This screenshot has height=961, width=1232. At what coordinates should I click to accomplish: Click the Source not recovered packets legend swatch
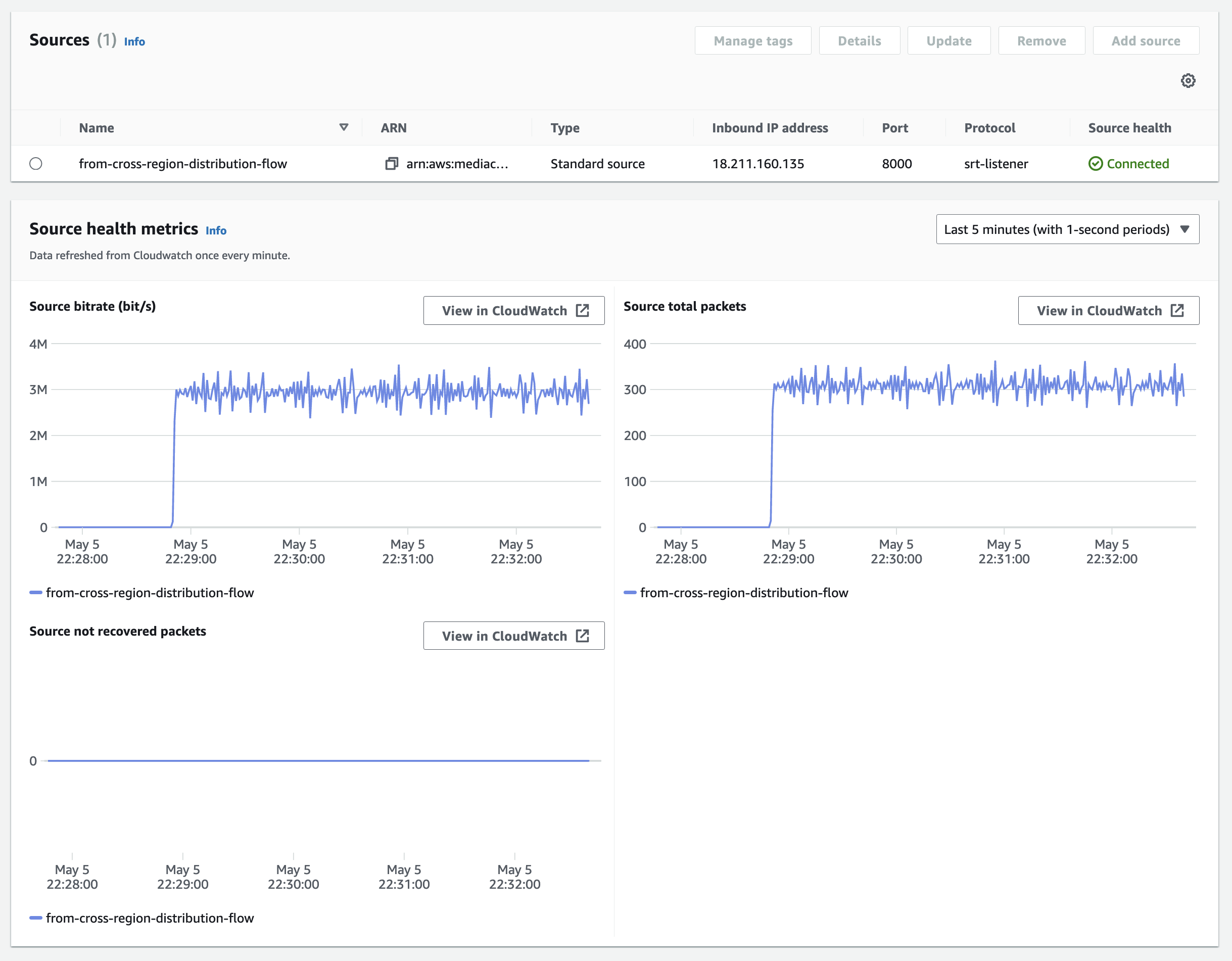click(35, 918)
